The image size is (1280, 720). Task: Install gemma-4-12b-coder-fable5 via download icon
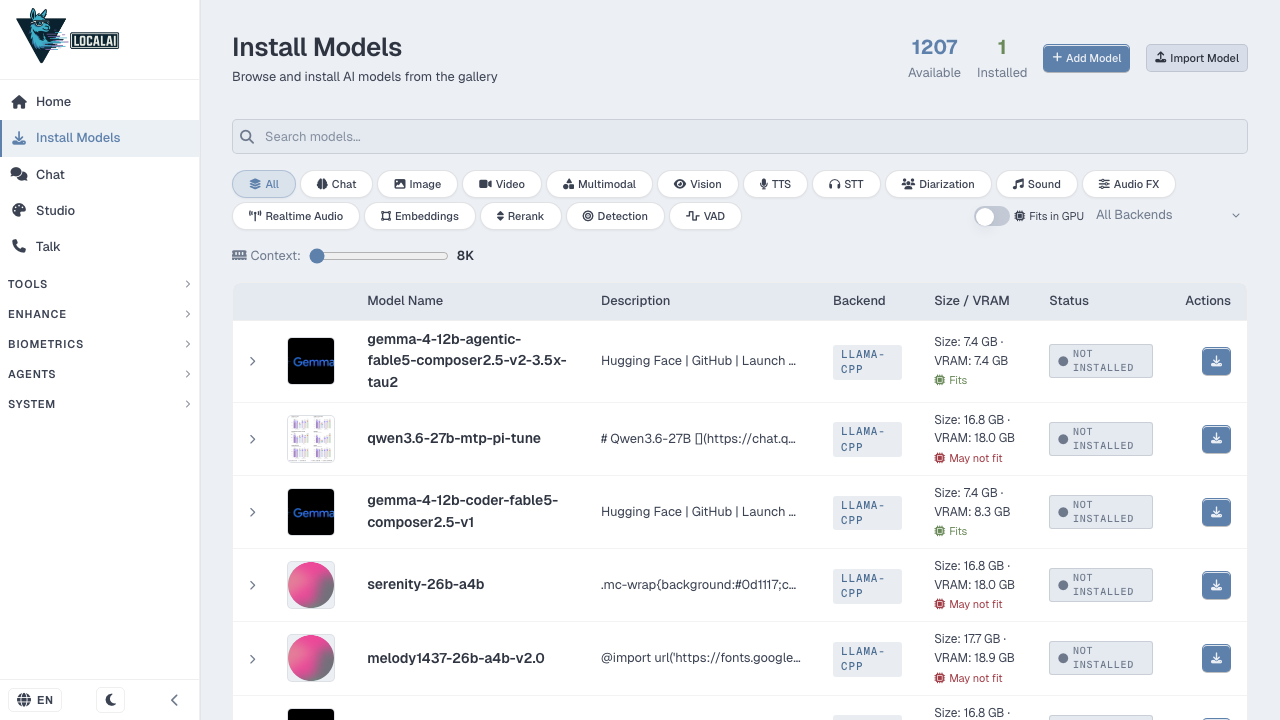click(1216, 512)
